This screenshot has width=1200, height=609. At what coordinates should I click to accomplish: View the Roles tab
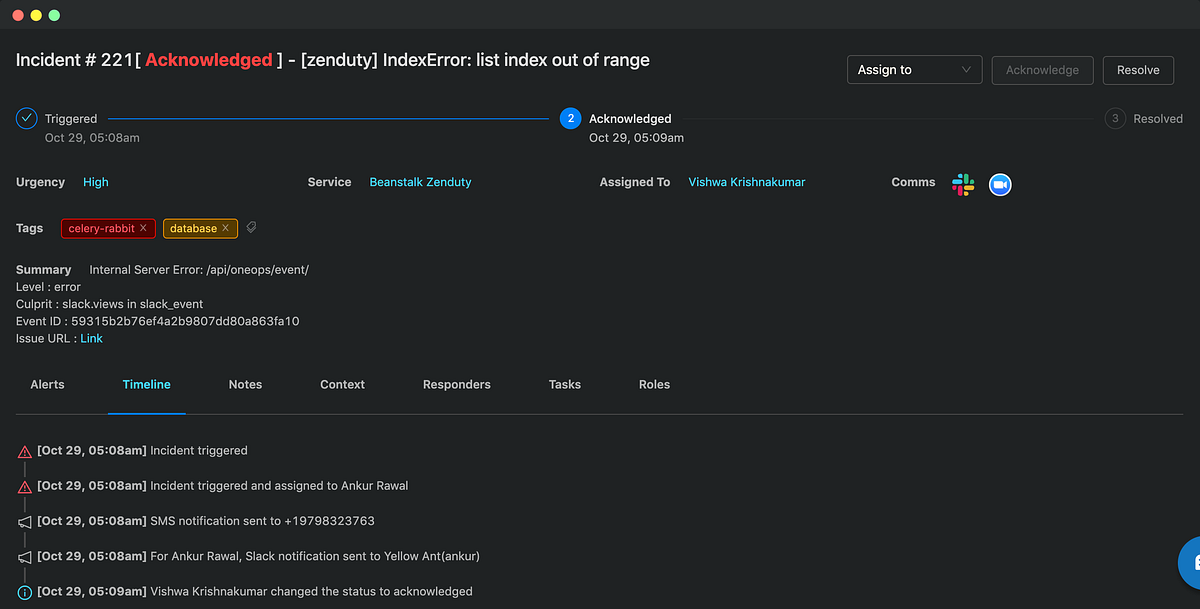(654, 384)
